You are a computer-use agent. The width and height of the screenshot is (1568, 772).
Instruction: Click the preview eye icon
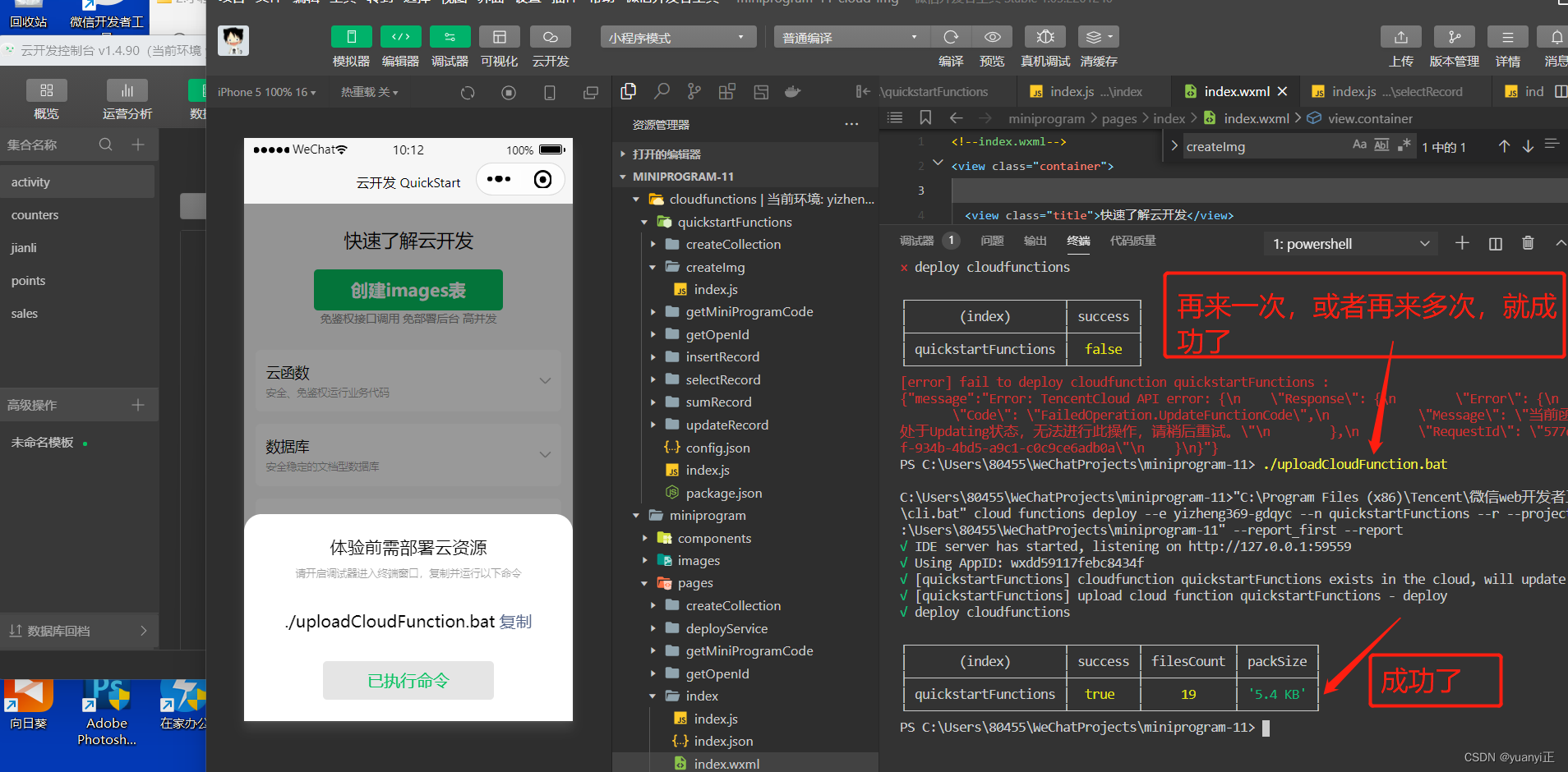click(993, 37)
